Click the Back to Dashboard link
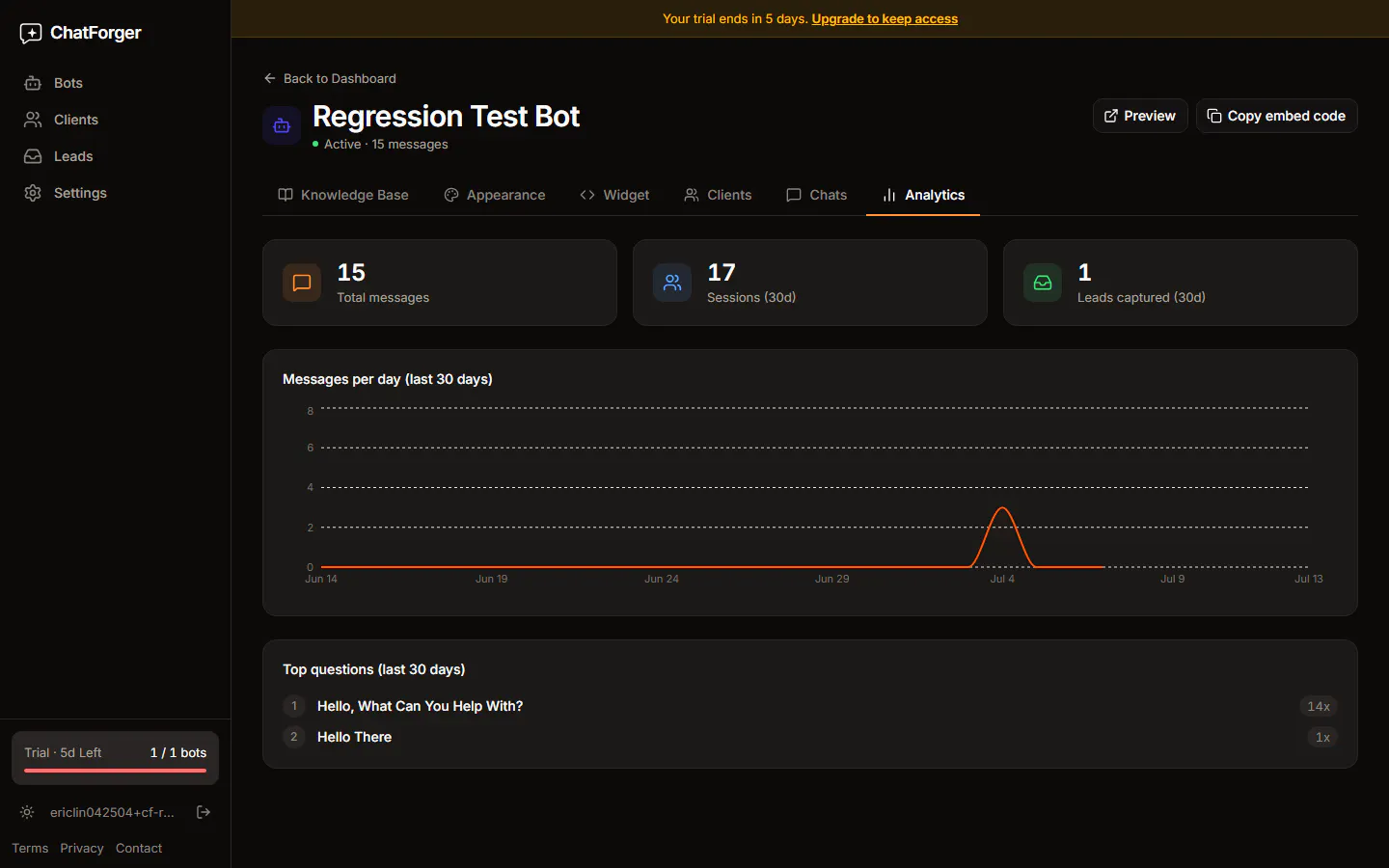 [x=330, y=78]
